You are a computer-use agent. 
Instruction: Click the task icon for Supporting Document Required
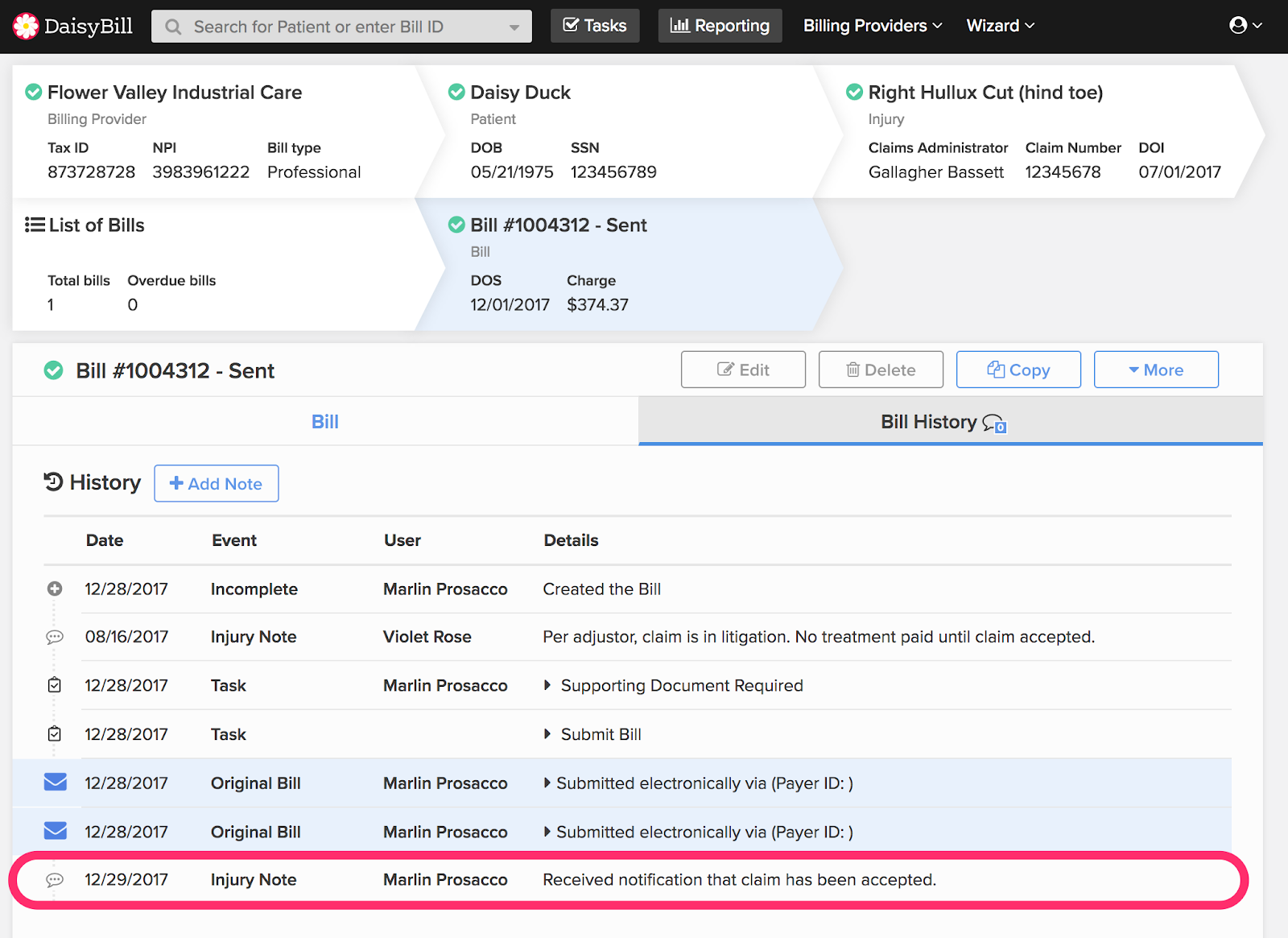(55, 685)
